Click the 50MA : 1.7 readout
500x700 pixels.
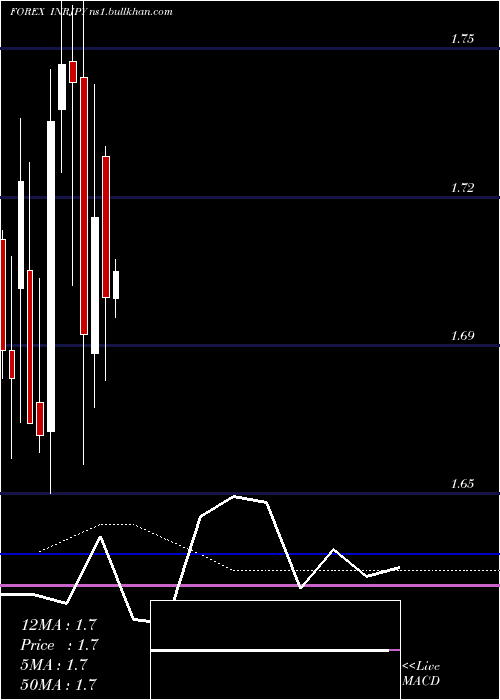pyautogui.click(x=58, y=684)
